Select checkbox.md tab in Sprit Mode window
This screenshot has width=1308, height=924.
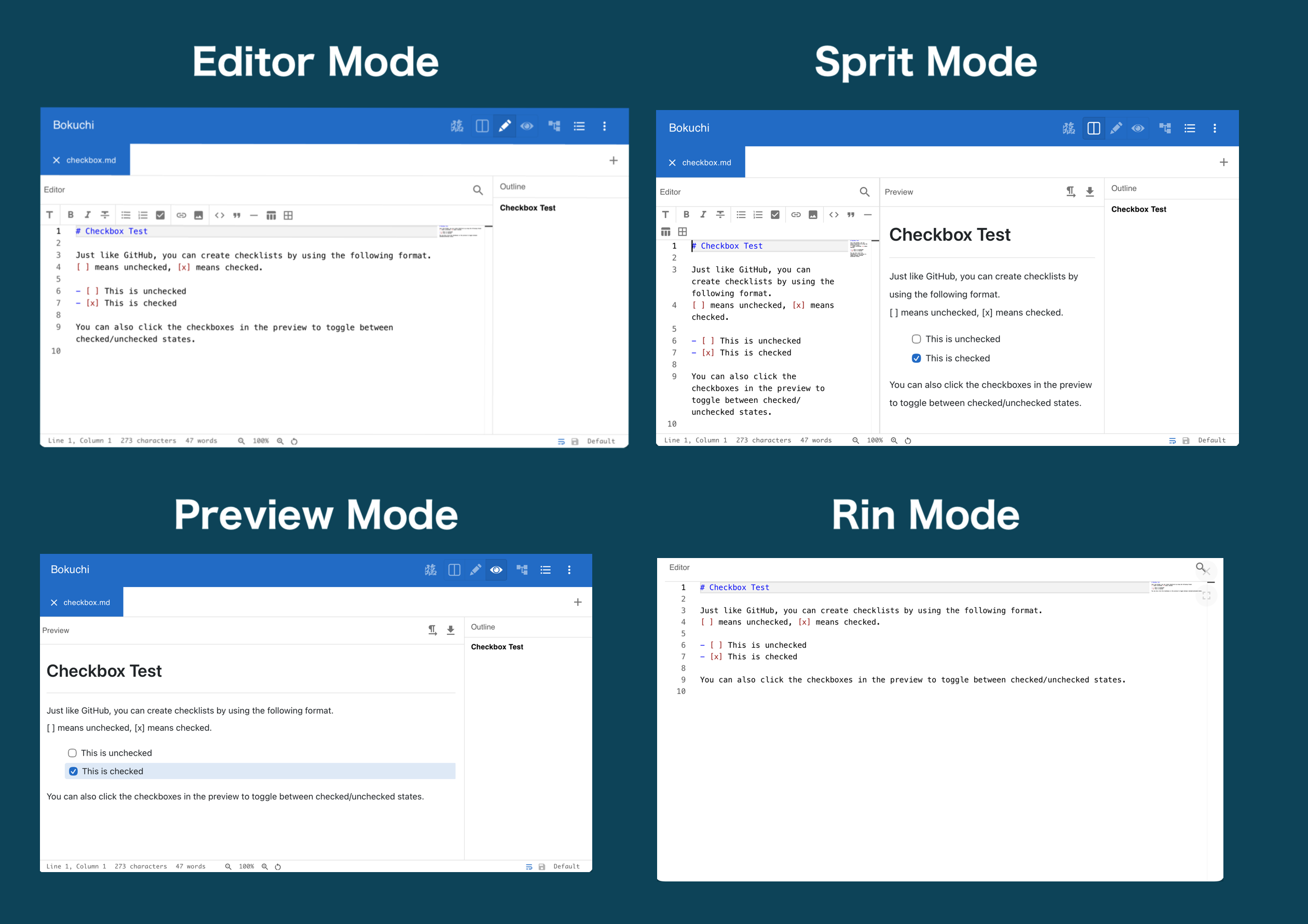click(701, 162)
